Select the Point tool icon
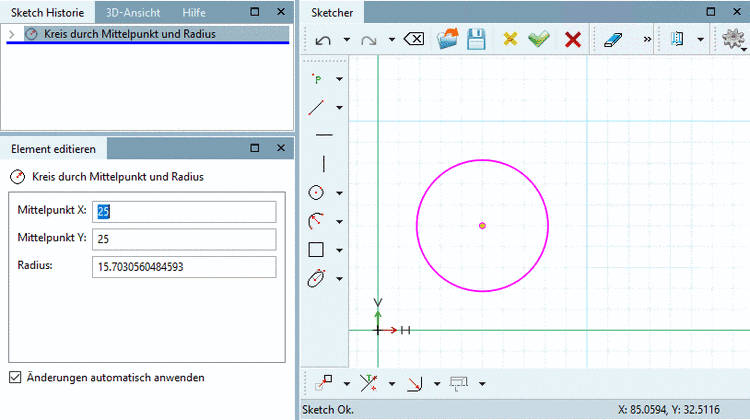This screenshot has height=420, width=750. [x=317, y=79]
